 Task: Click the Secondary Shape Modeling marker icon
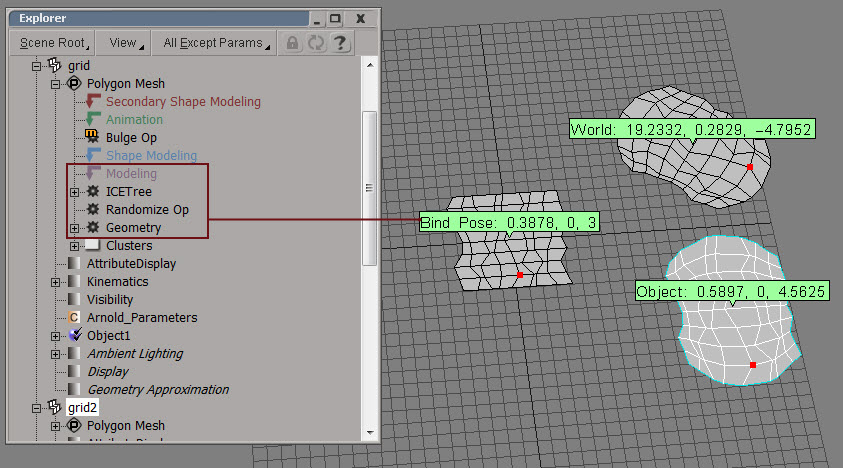pyautogui.click(x=93, y=101)
